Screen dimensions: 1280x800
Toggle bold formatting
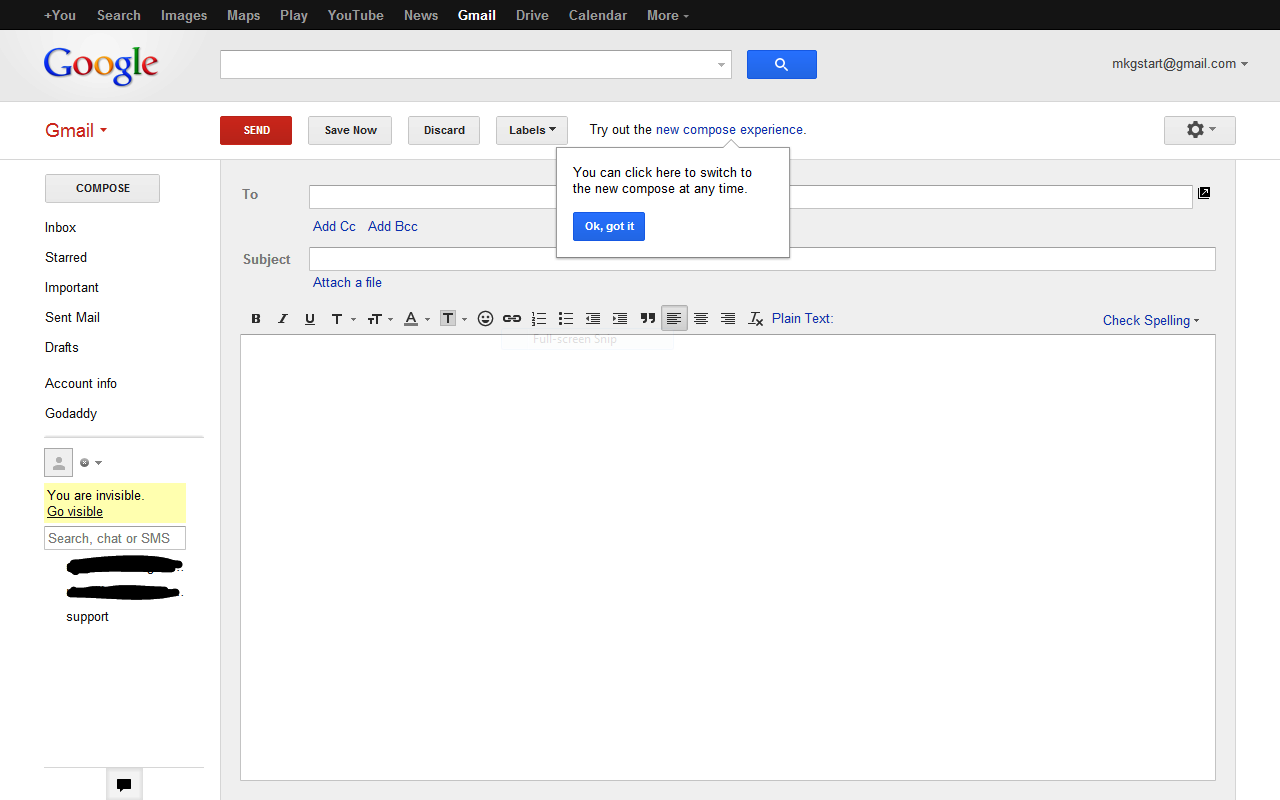point(256,319)
